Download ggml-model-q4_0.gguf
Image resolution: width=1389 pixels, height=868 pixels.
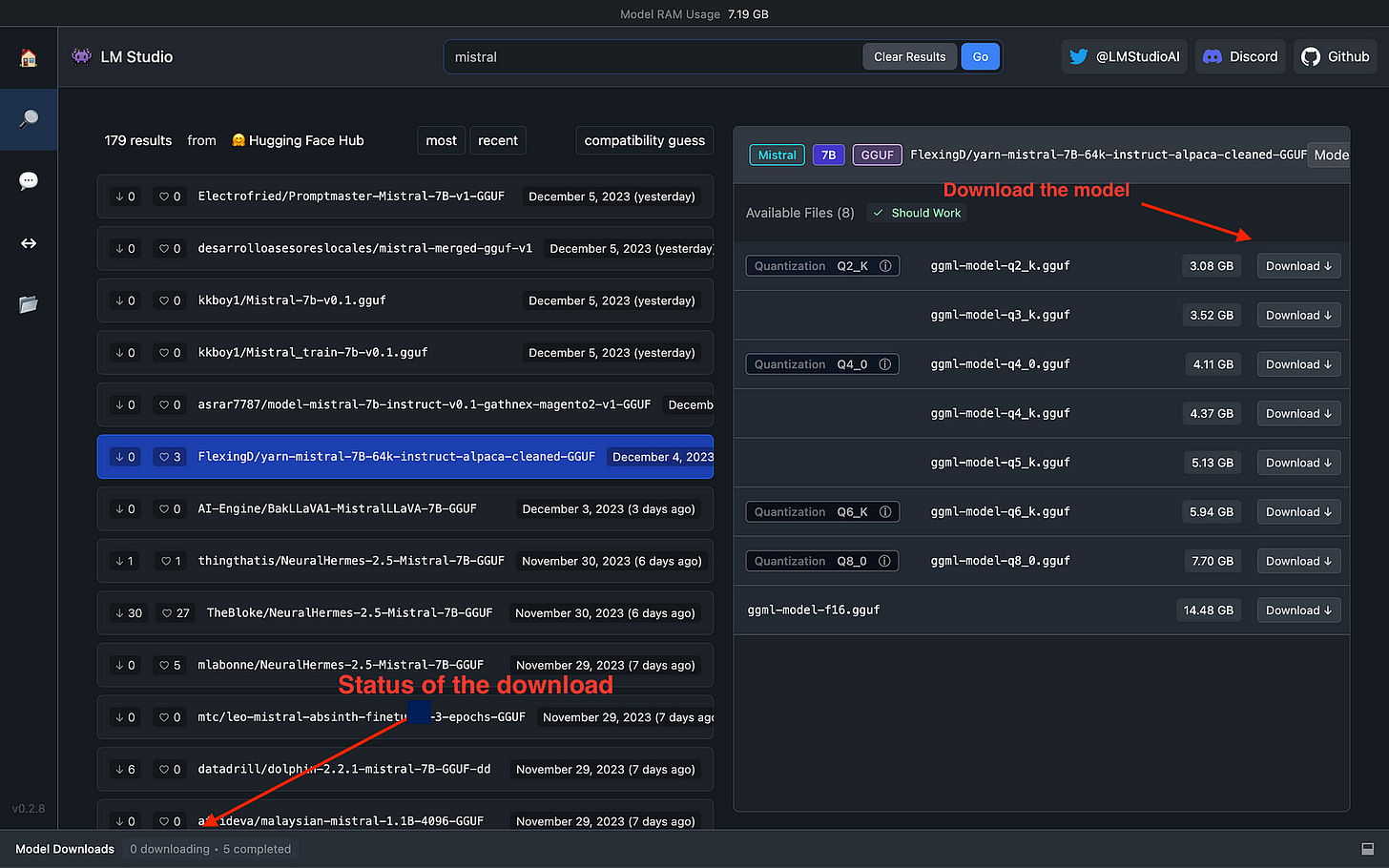[x=1298, y=364]
